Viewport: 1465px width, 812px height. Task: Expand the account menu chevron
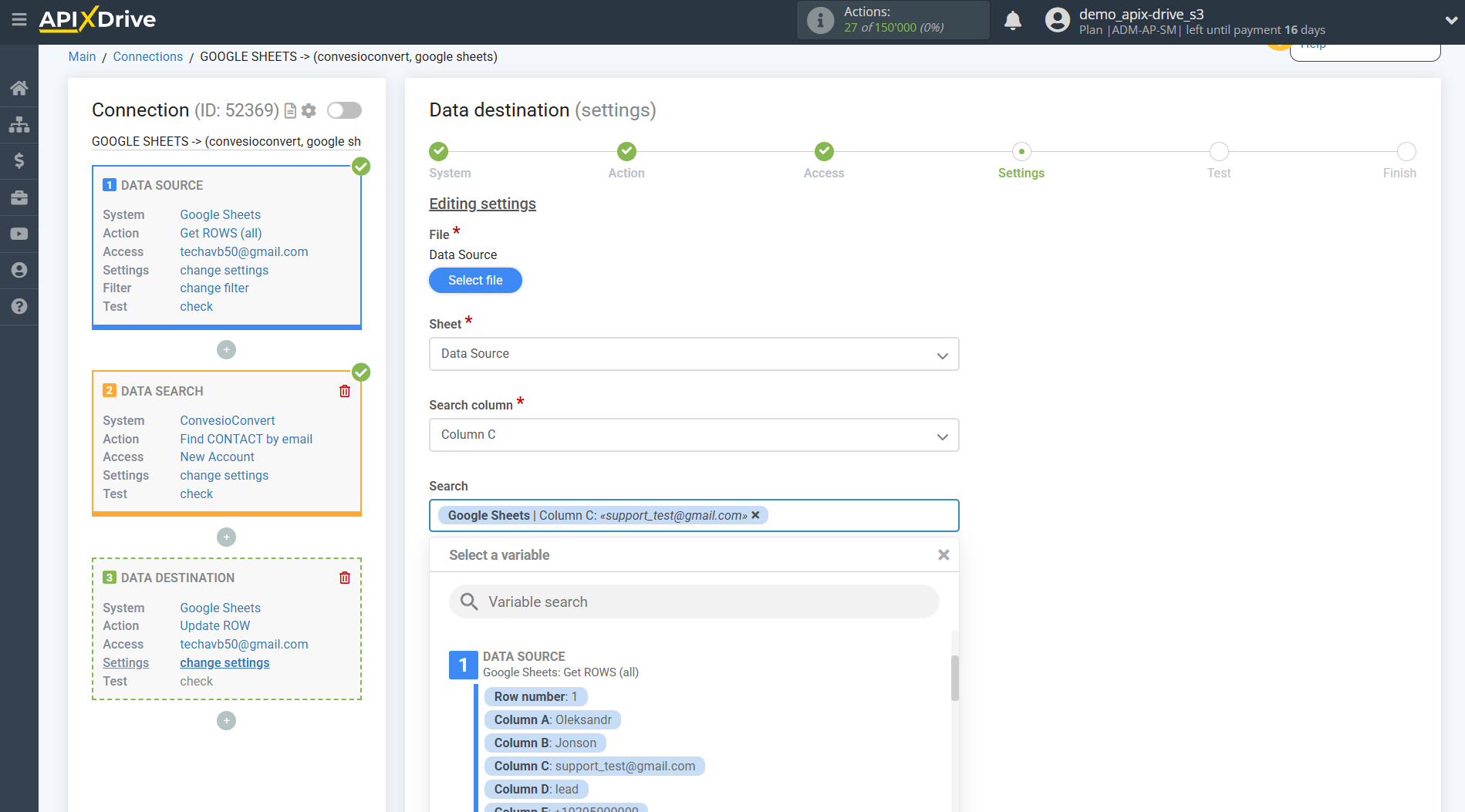point(1450,21)
